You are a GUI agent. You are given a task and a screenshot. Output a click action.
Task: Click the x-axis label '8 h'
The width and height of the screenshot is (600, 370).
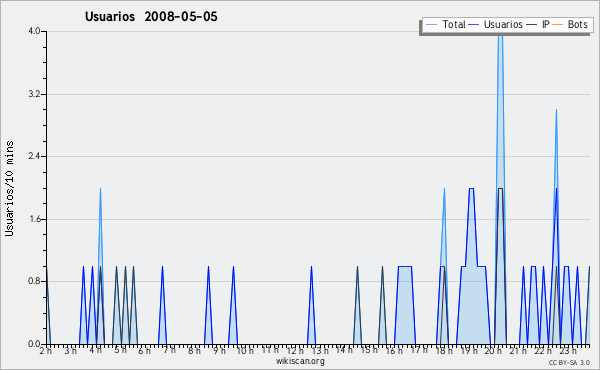(x=194, y=350)
